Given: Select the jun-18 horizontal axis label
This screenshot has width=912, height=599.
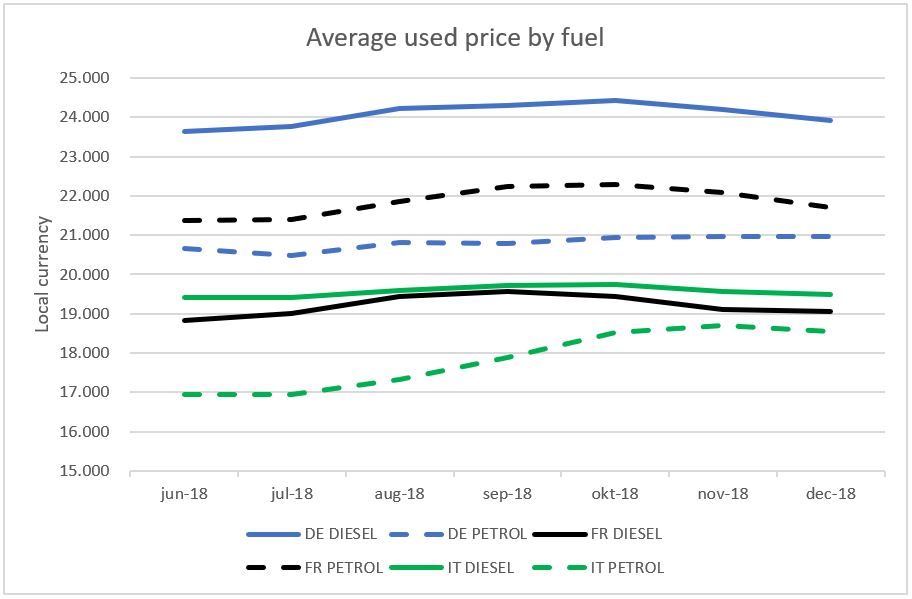Looking at the screenshot, I should point(183,493).
